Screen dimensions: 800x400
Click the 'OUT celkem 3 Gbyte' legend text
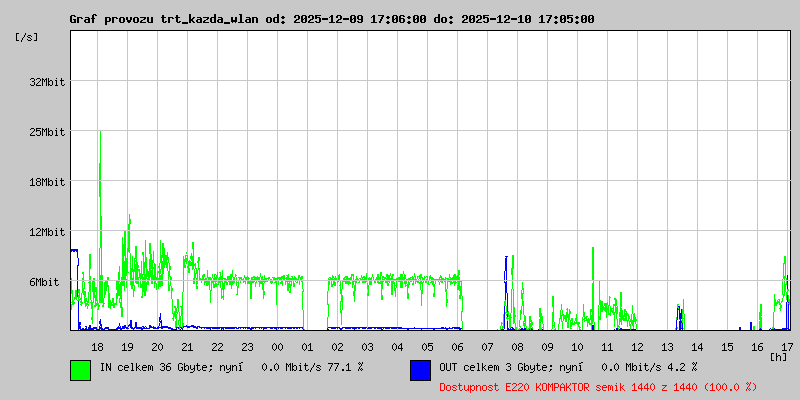506,368
